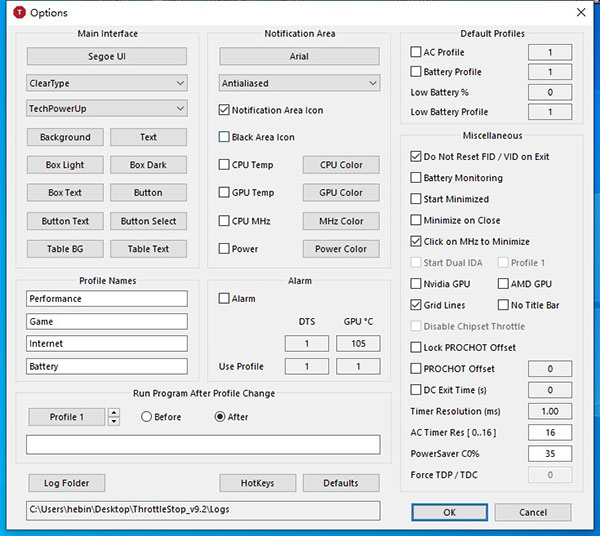Select the Before radio button

point(146,417)
